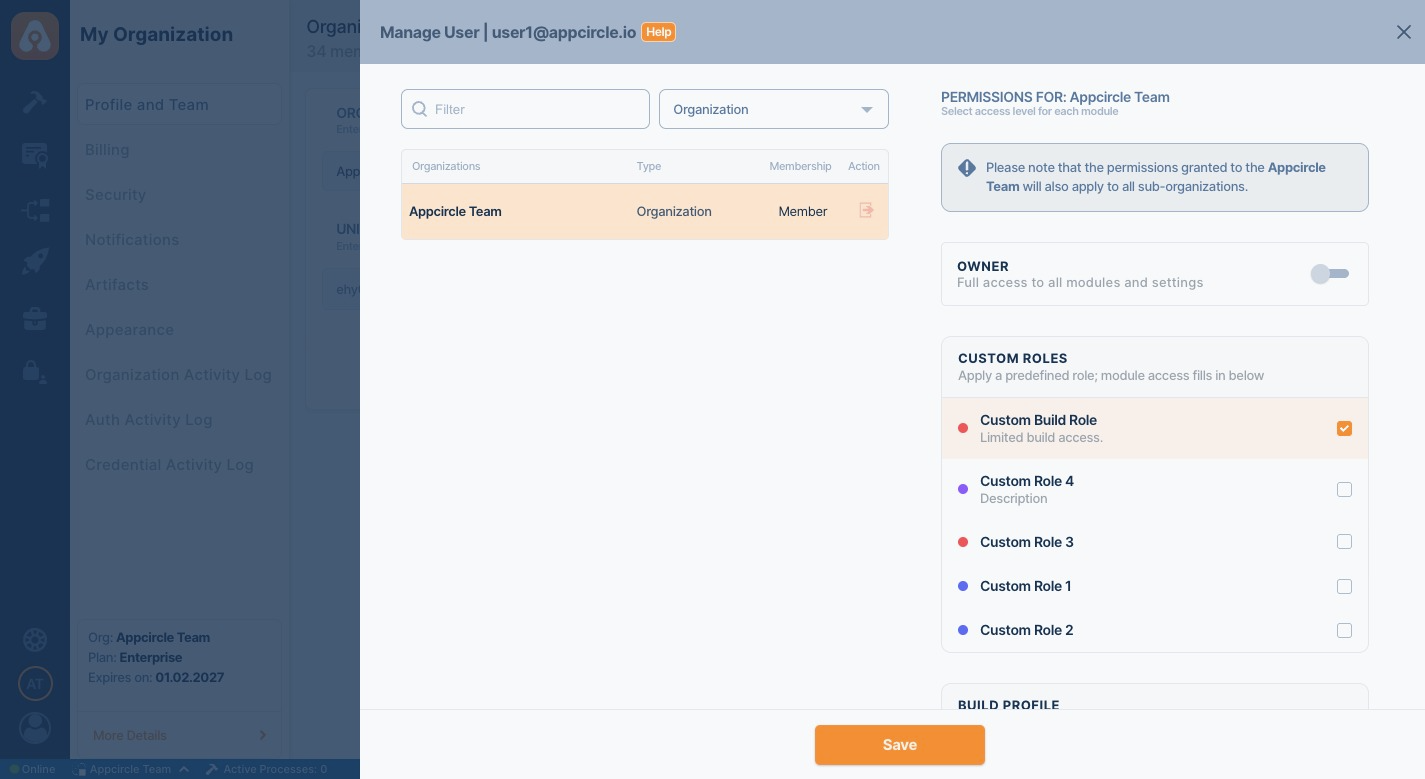Save the user permission changes
The height and width of the screenshot is (779, 1425).
[900, 745]
